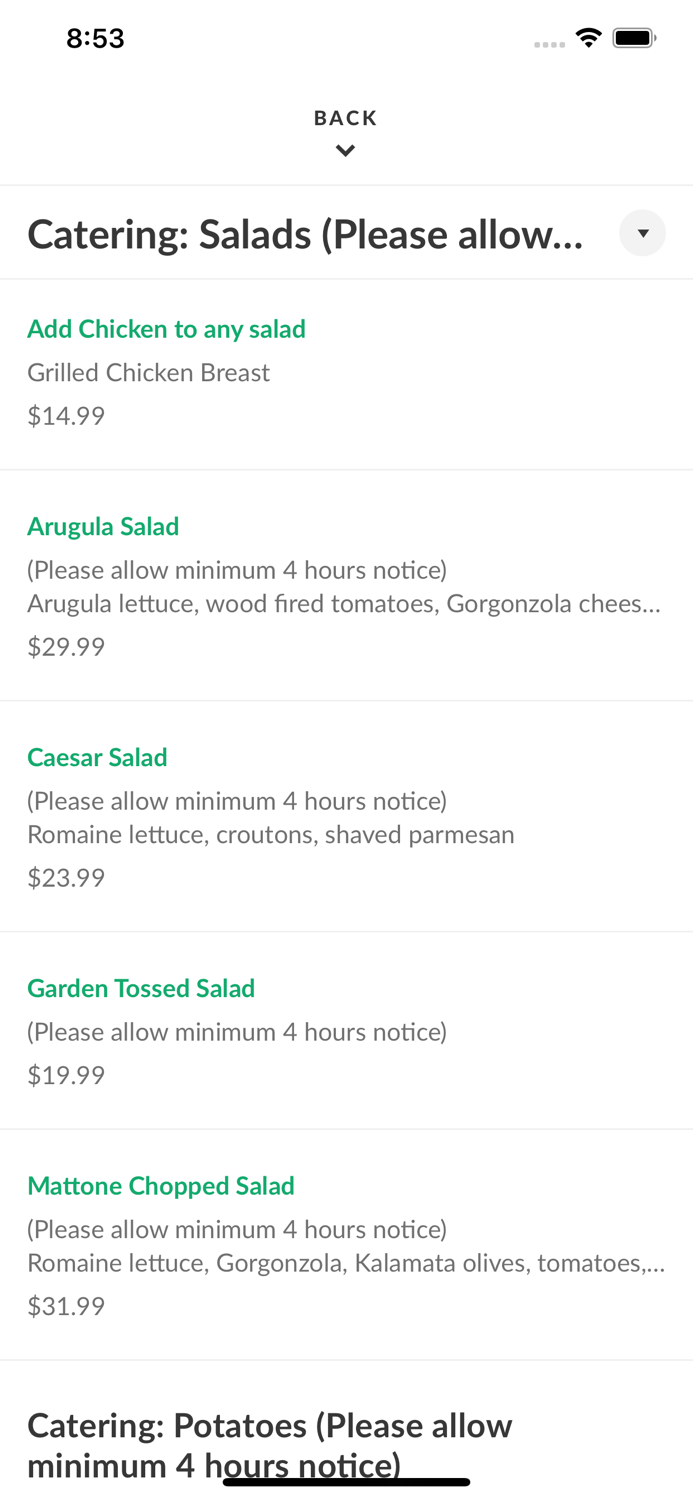Select the Caesar Salad menu entry
Viewport: 693px width, 1500px height.
[97, 758]
